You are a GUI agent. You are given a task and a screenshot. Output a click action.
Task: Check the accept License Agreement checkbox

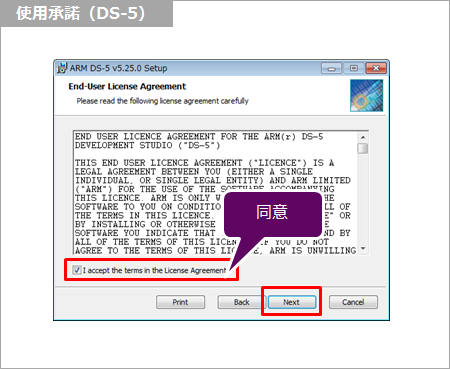point(77,270)
